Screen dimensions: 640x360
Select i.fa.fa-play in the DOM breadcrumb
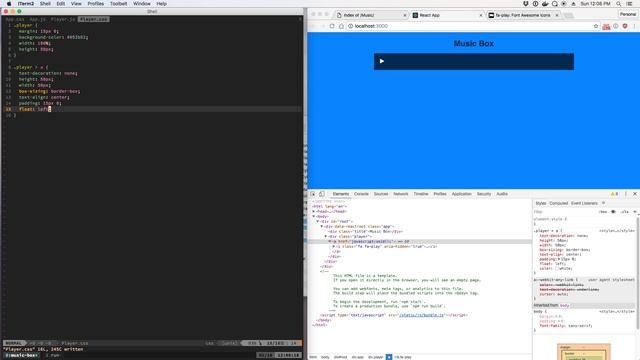click(403, 357)
